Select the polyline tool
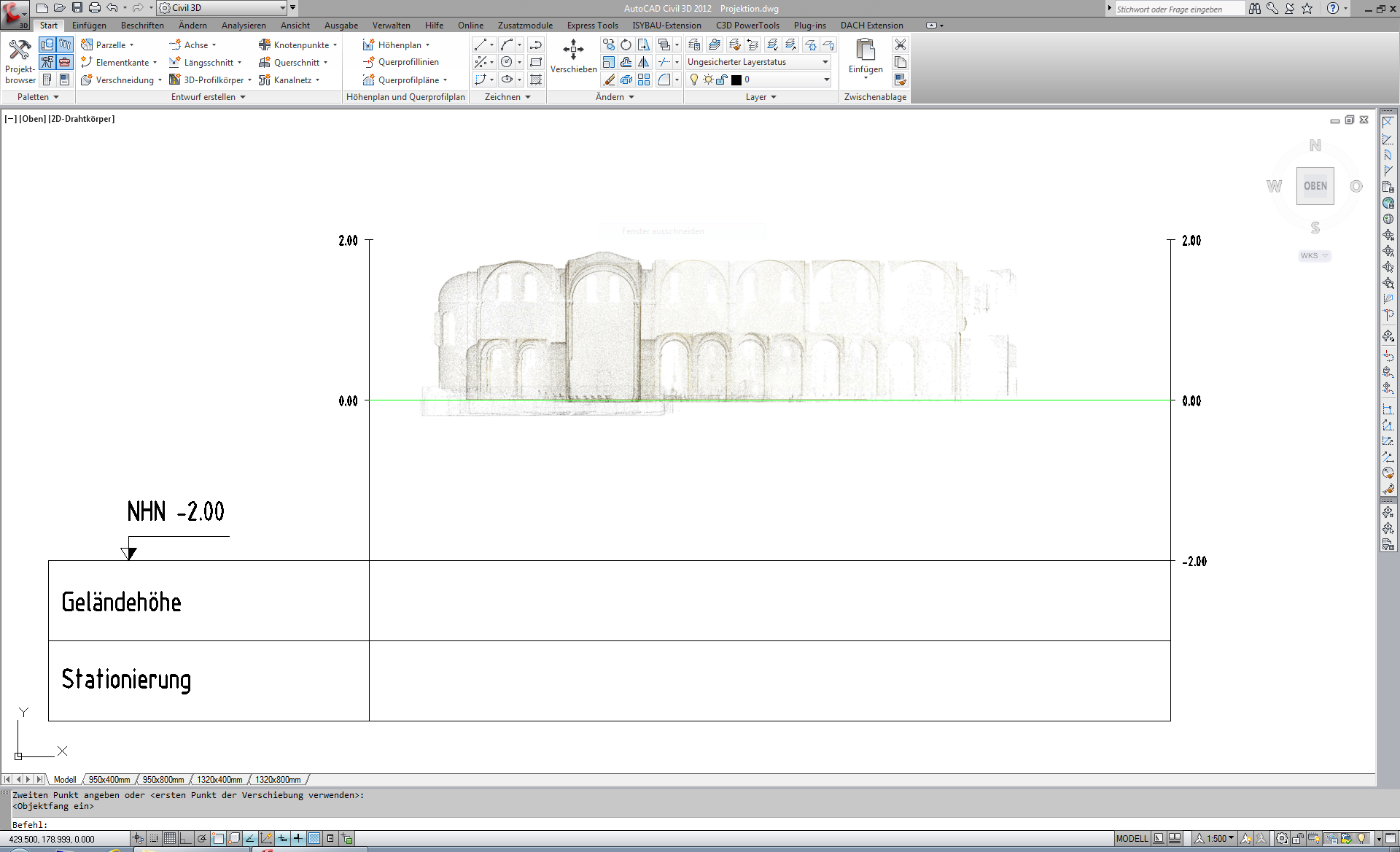This screenshot has height=852, width=1400. click(536, 44)
